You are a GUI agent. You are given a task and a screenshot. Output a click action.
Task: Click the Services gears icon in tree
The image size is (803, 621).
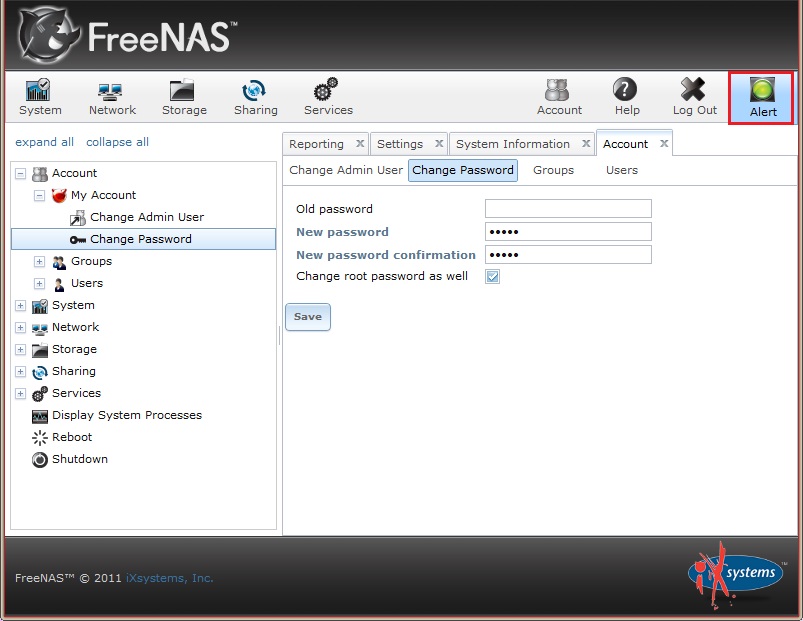coord(39,394)
